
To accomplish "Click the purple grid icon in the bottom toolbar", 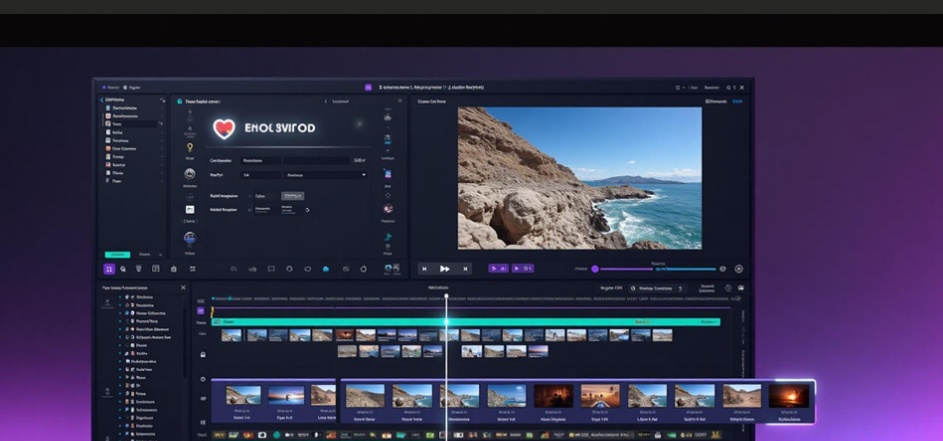I will (x=109, y=268).
